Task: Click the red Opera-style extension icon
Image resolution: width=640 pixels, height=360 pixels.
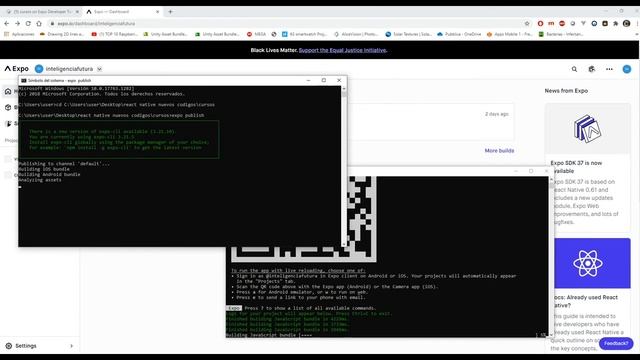Action: click(x=540, y=24)
